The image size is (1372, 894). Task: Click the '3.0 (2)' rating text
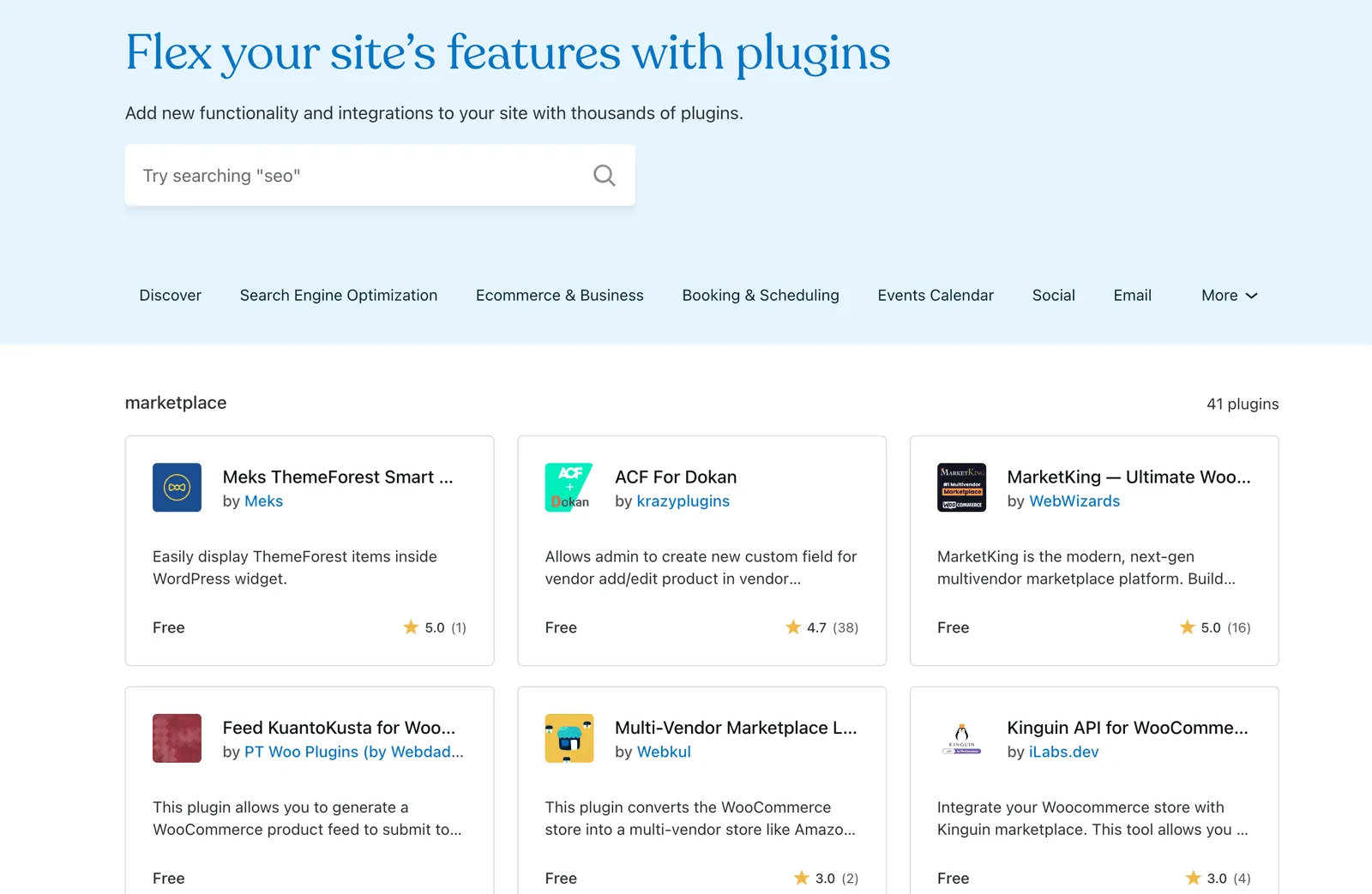[x=837, y=878]
